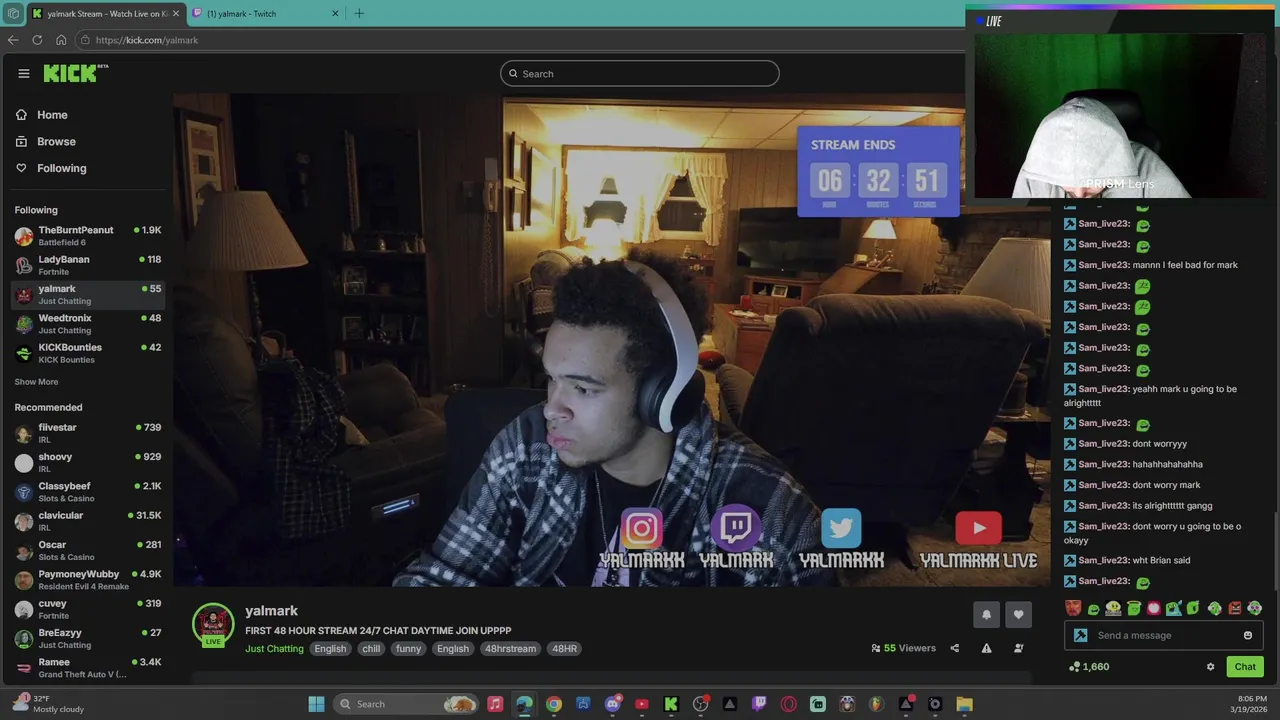Select the yalmark Stream Kick tab

[104, 13]
